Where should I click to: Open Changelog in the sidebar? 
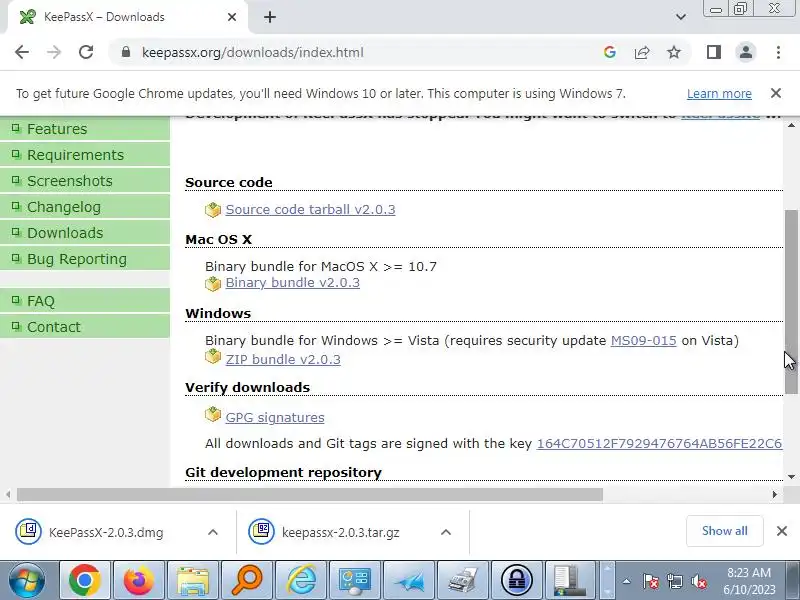click(x=85, y=207)
